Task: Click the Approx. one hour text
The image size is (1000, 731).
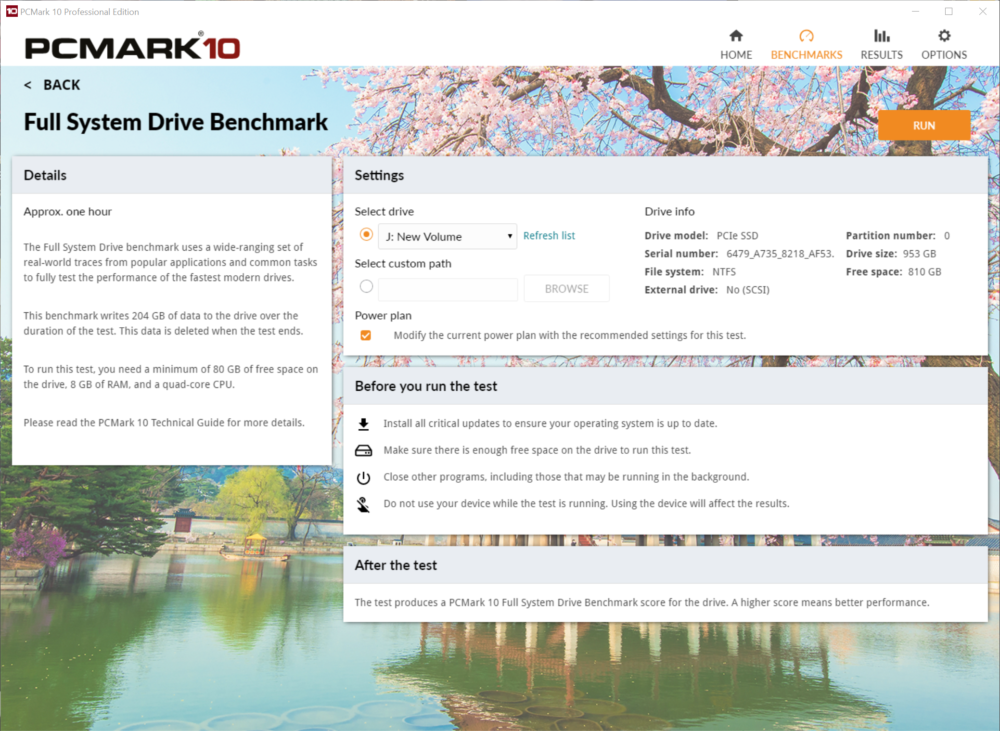Action: coord(68,211)
